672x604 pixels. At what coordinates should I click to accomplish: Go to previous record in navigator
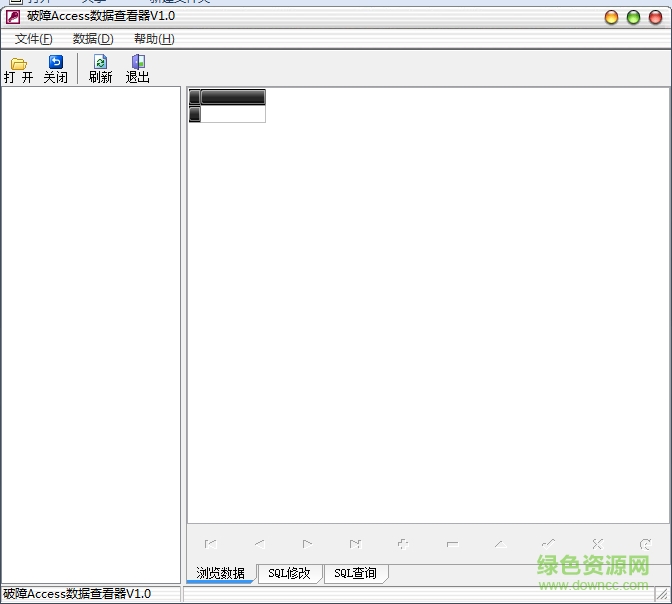coord(259,544)
